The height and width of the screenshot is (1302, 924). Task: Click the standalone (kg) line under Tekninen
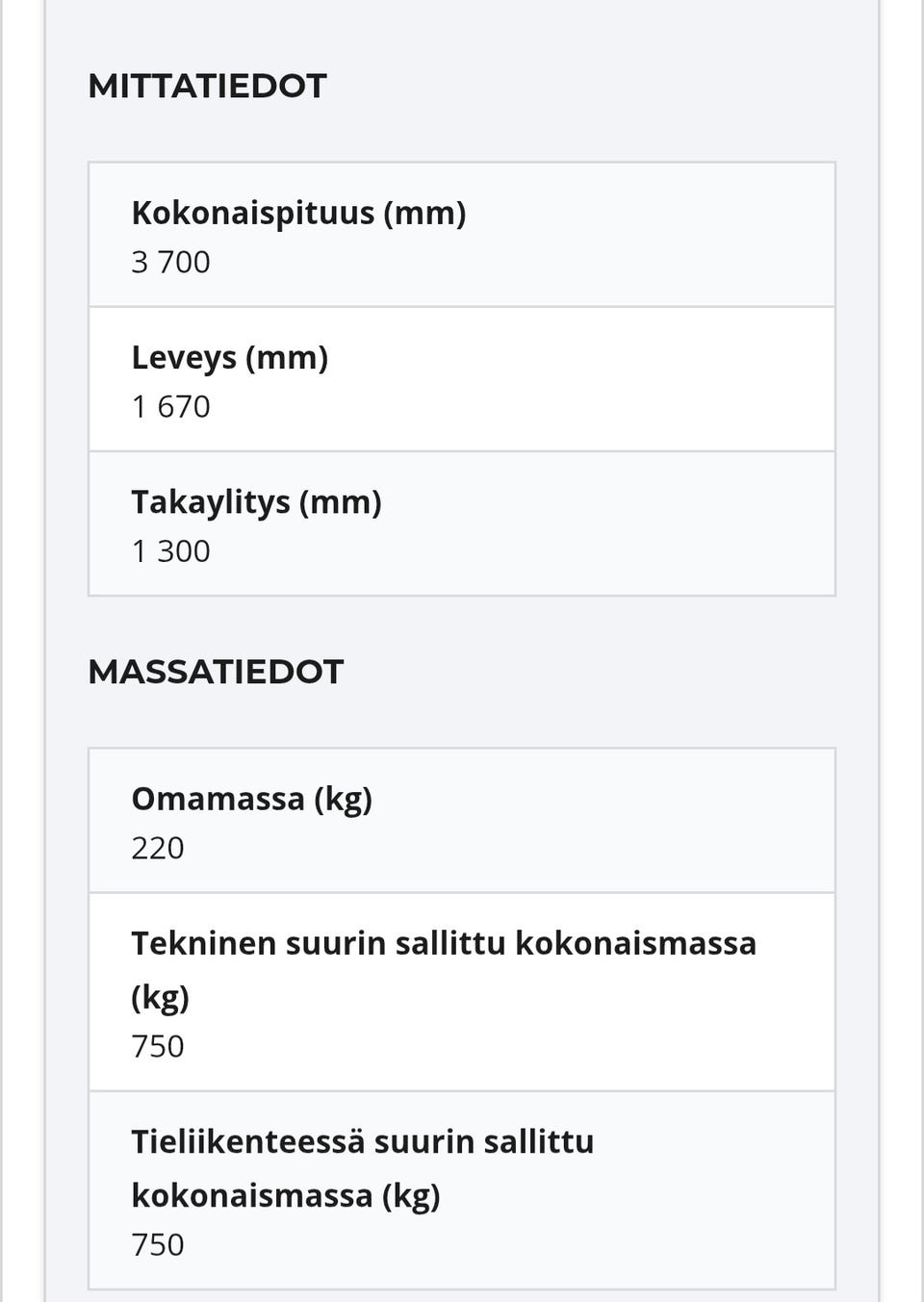[160, 996]
